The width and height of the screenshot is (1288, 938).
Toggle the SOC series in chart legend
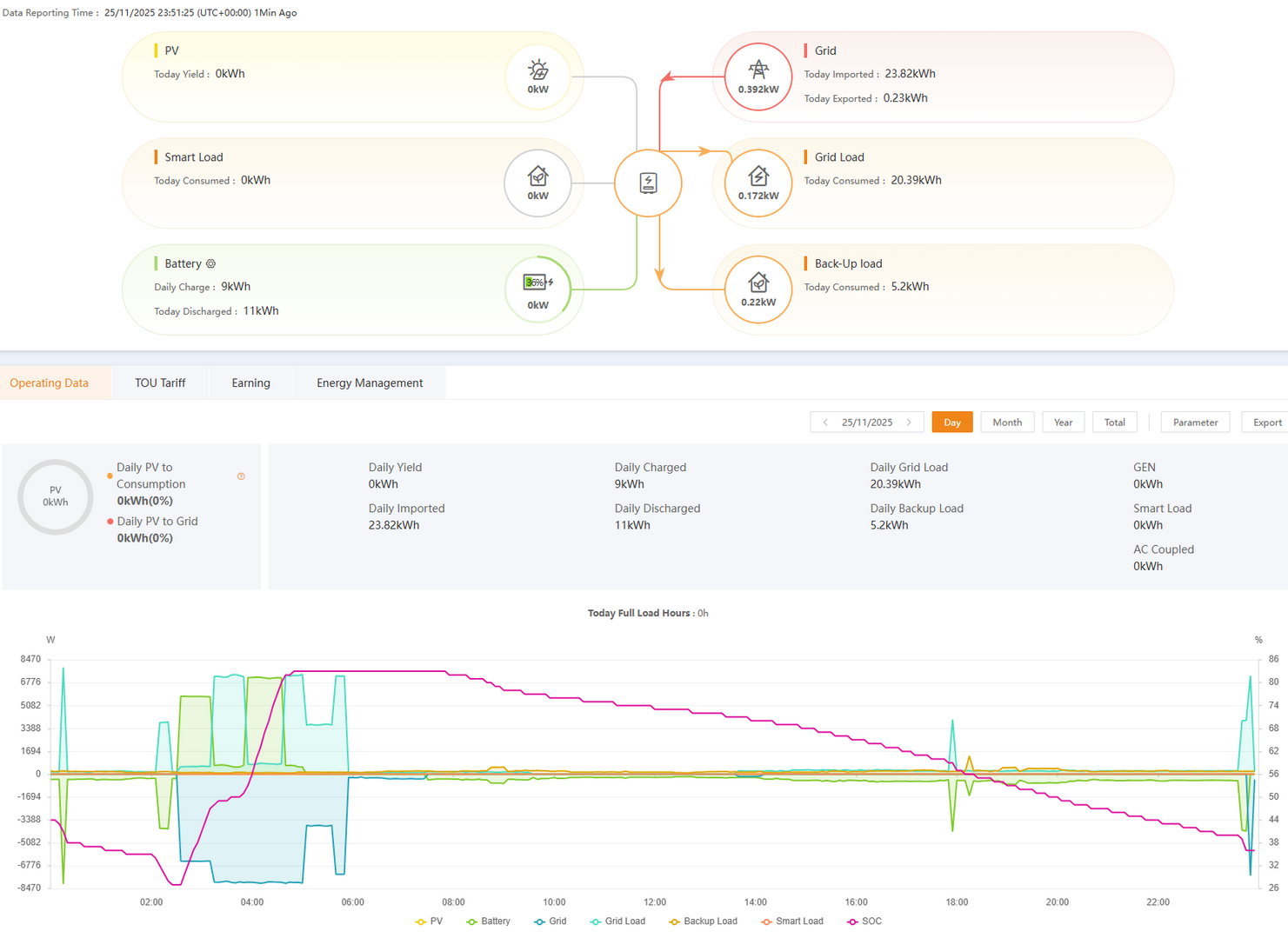point(864,921)
